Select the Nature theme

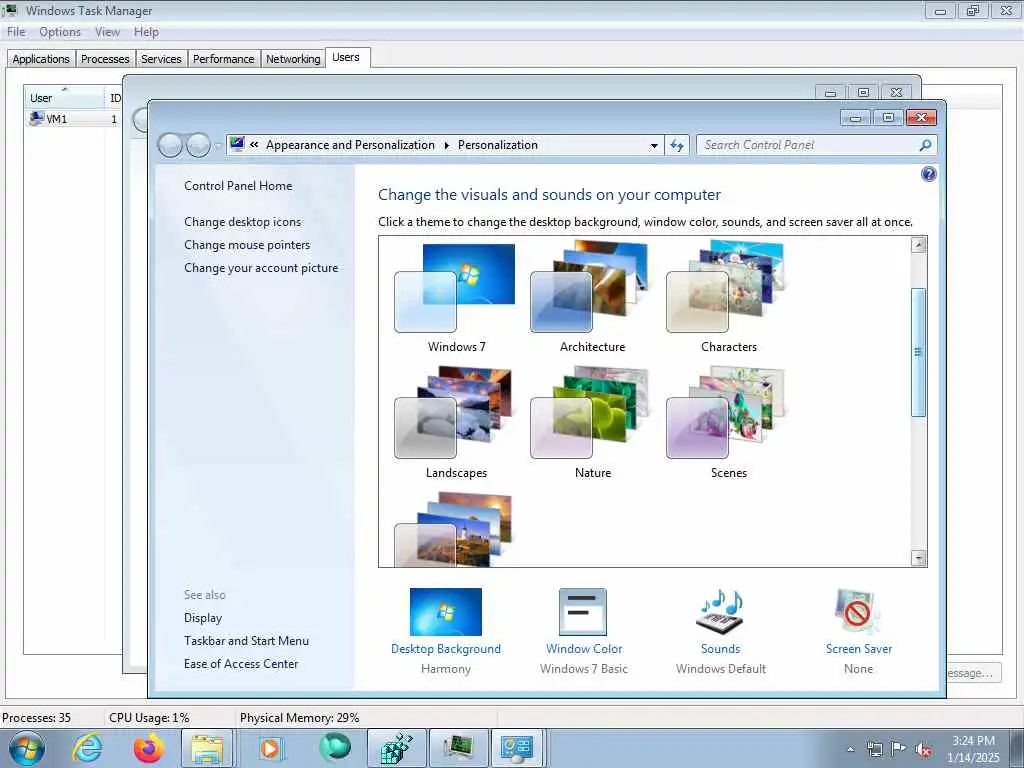(592, 423)
